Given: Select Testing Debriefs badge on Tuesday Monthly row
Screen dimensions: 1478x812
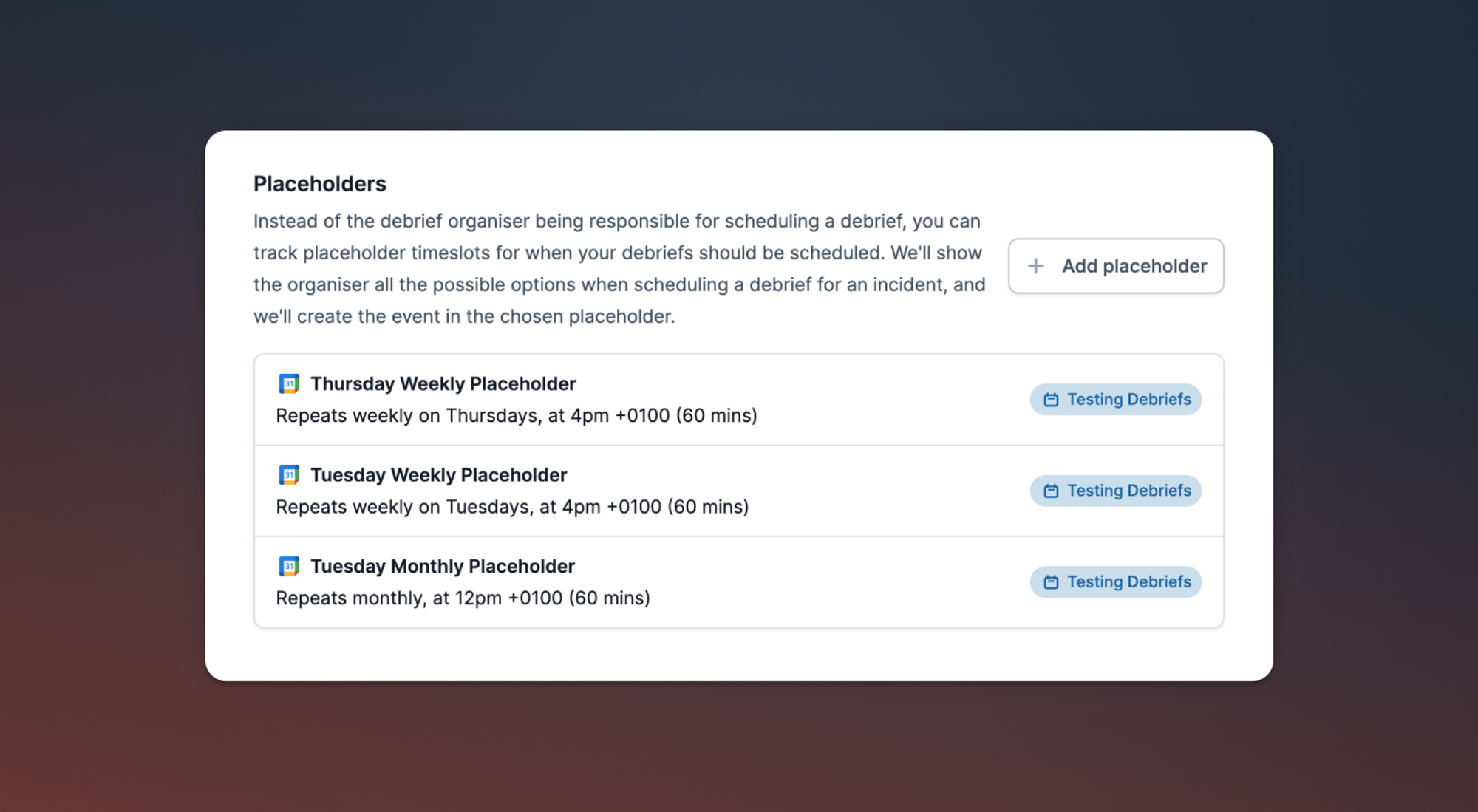Looking at the screenshot, I should [1116, 582].
